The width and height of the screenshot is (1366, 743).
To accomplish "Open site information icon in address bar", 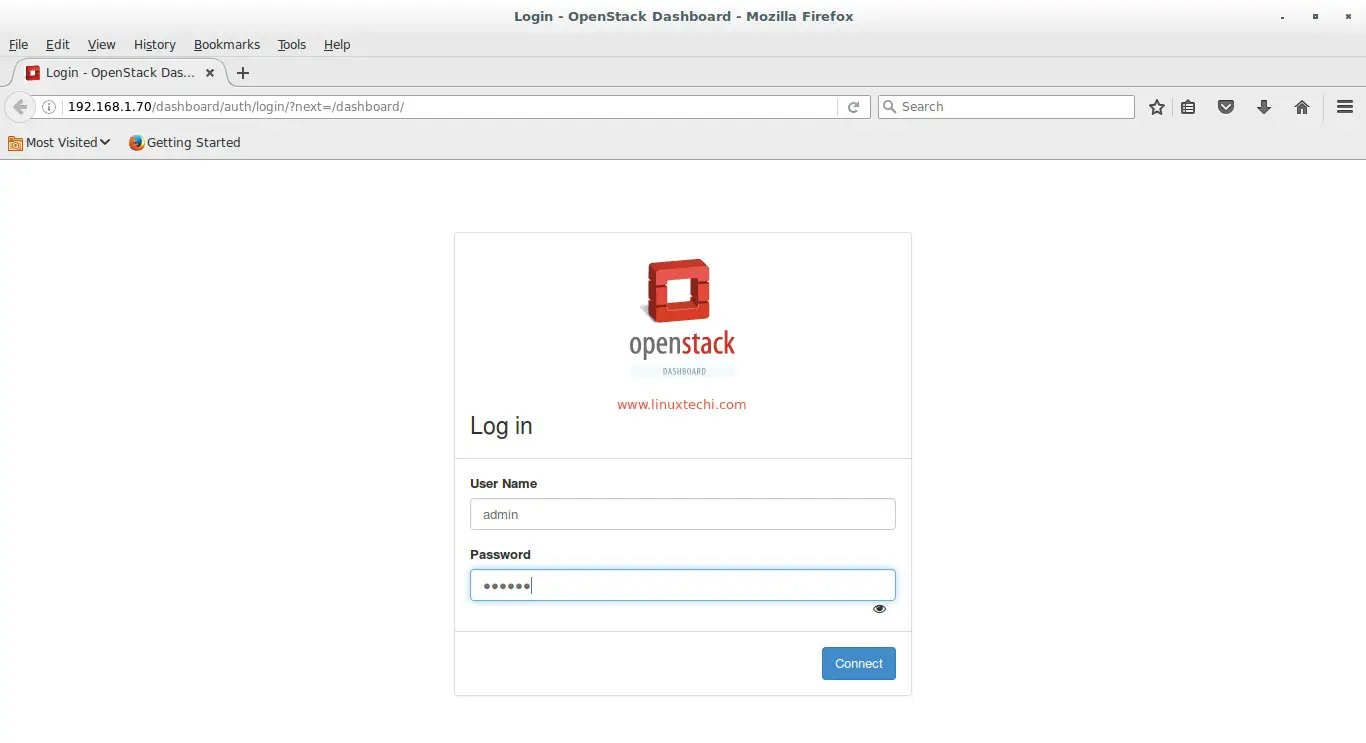I will (x=48, y=107).
